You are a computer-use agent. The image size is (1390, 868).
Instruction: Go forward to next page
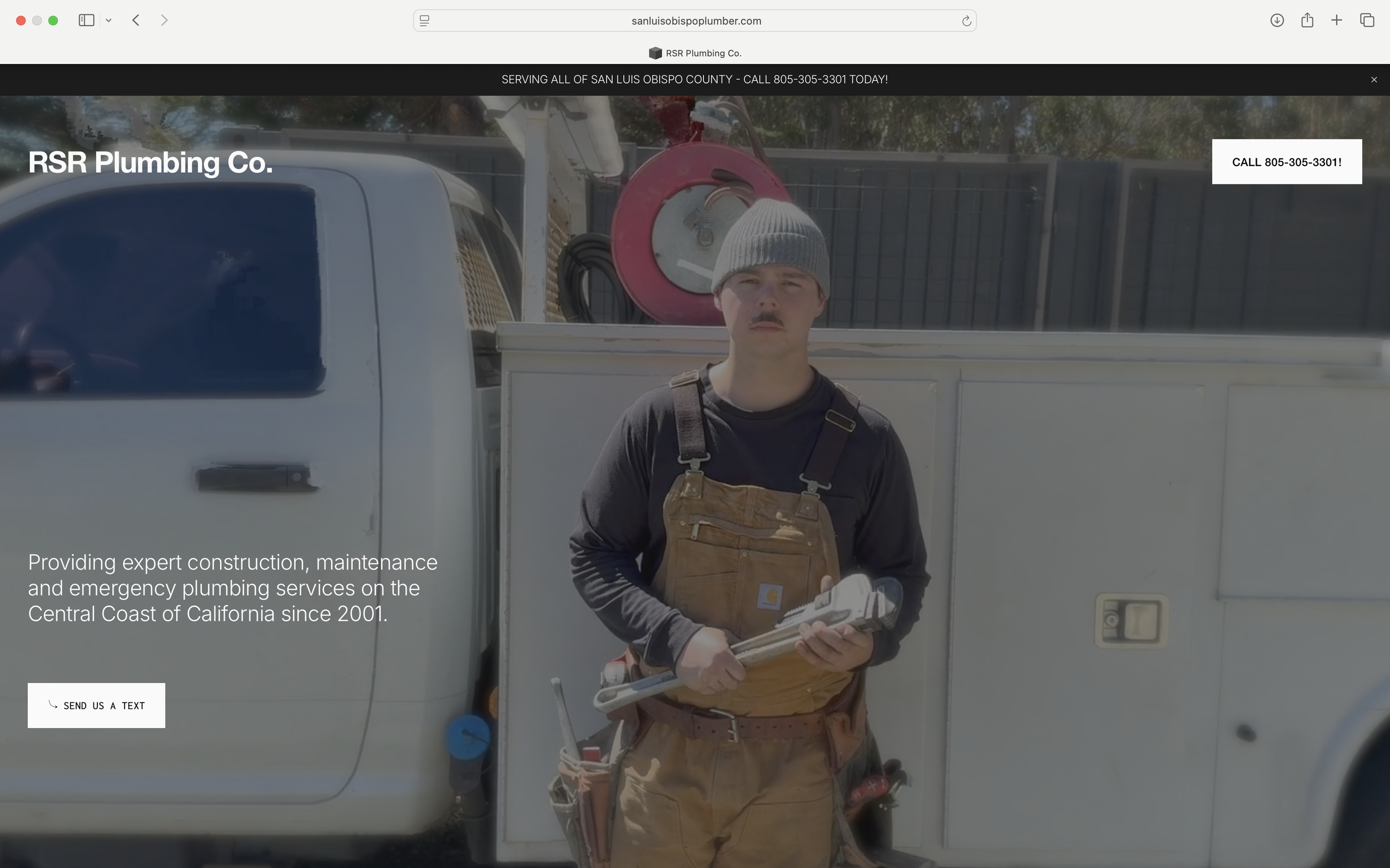[x=164, y=21]
